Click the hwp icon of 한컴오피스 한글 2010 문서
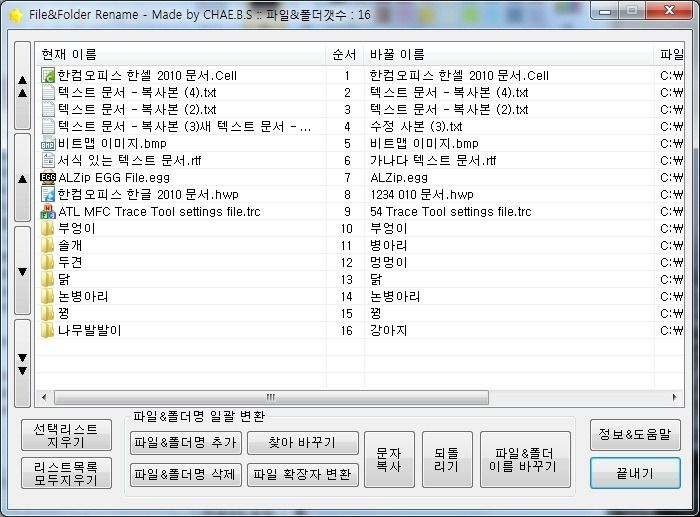This screenshot has width=700, height=517. [x=48, y=194]
